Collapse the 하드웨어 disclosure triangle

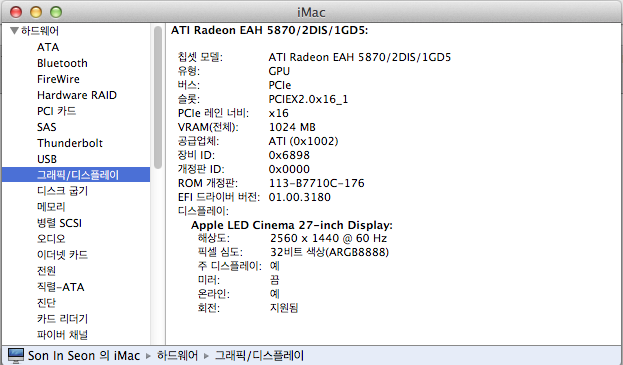tap(14, 31)
